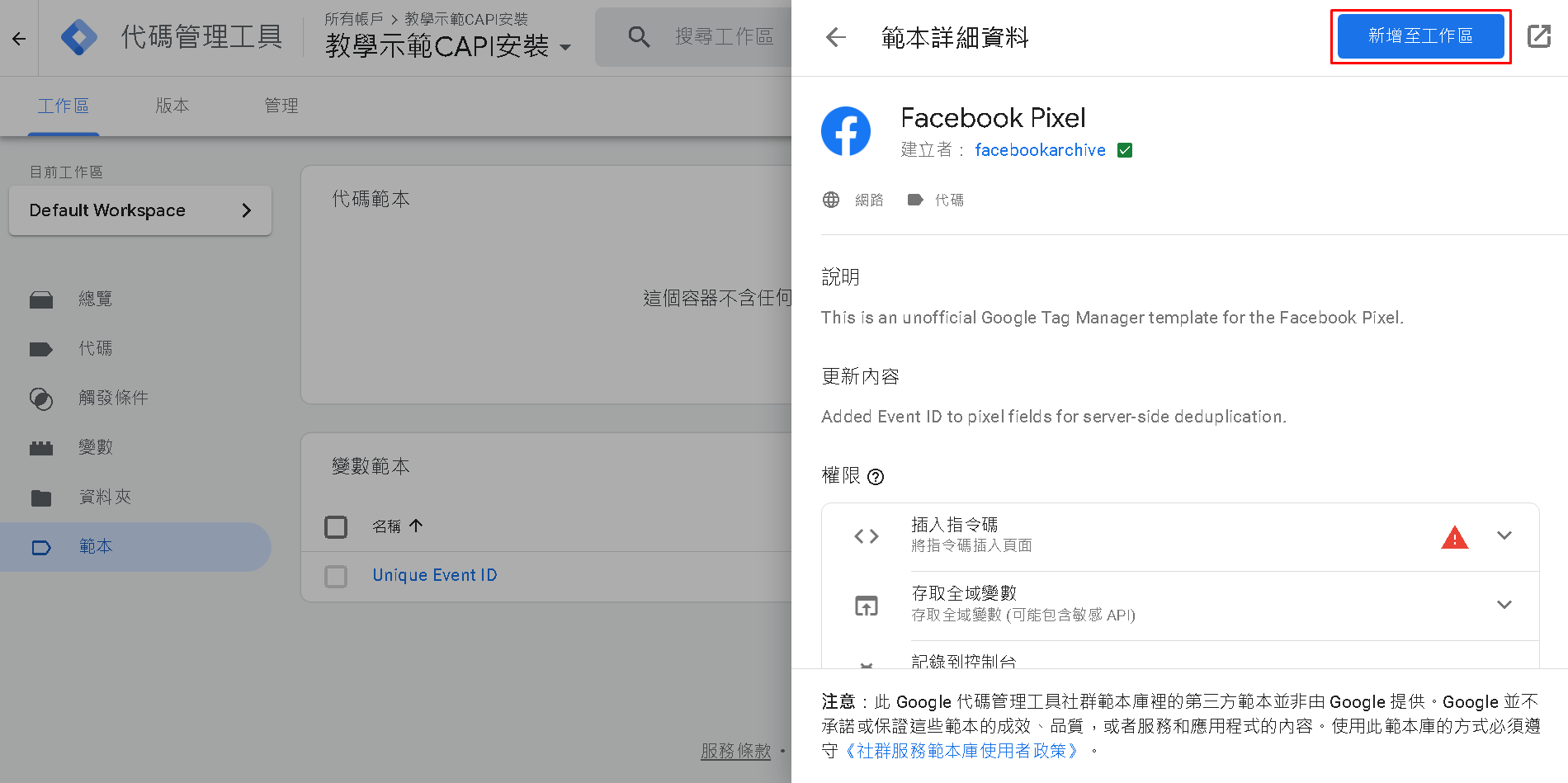Expand the 存取全域變數 permission row

(x=1504, y=605)
